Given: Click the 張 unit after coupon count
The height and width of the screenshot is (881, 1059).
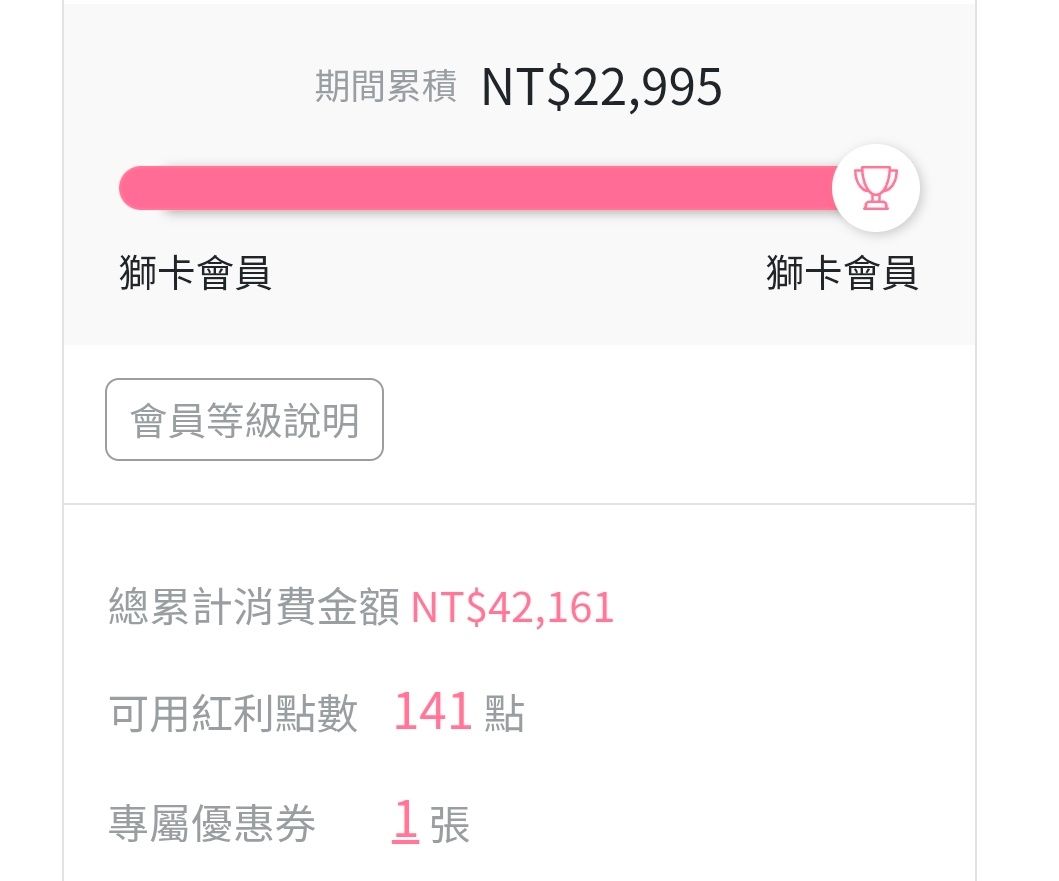Looking at the screenshot, I should [x=450, y=825].
